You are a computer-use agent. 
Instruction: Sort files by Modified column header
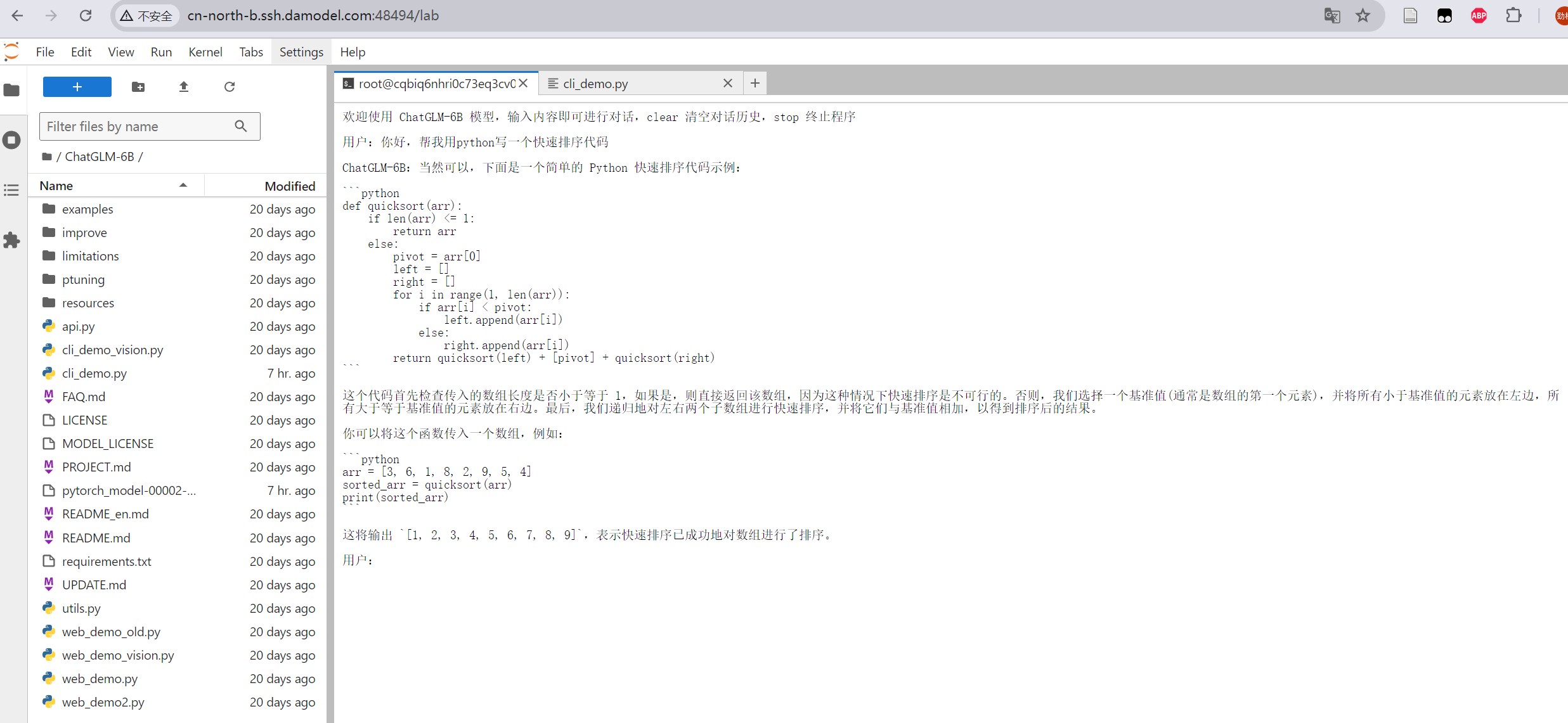(289, 186)
